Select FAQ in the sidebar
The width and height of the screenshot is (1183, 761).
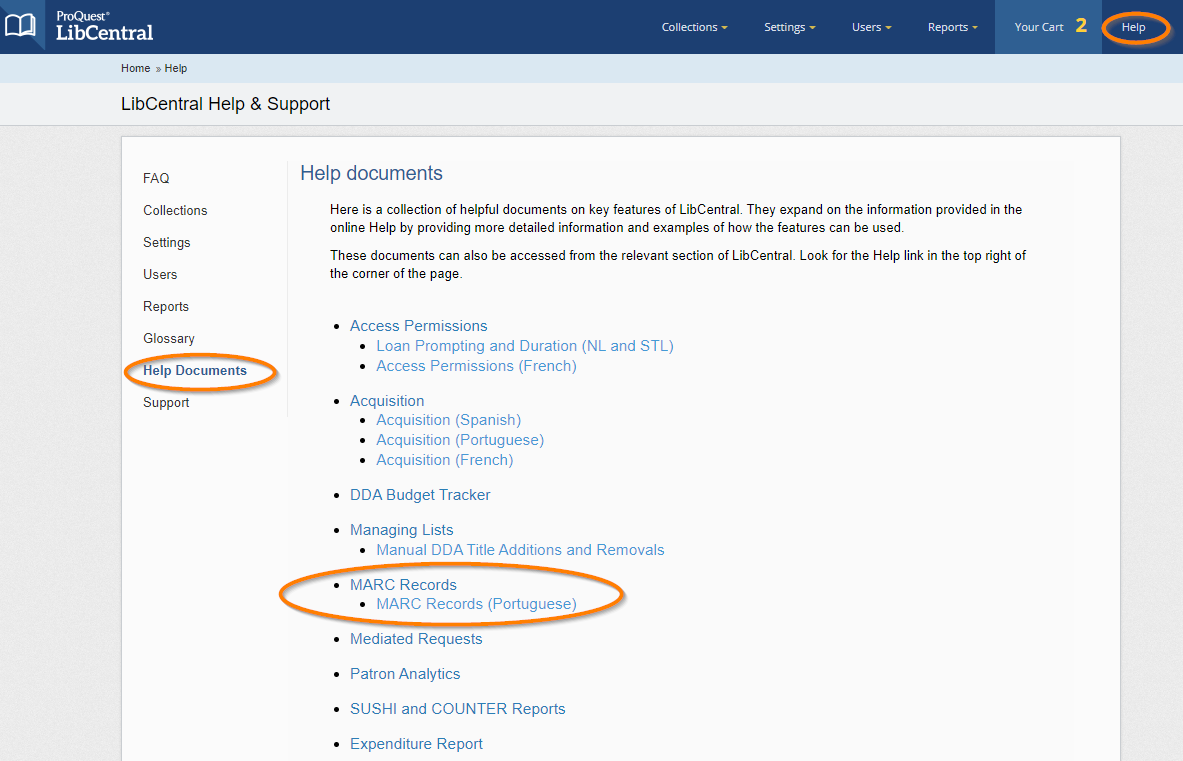[x=156, y=178]
